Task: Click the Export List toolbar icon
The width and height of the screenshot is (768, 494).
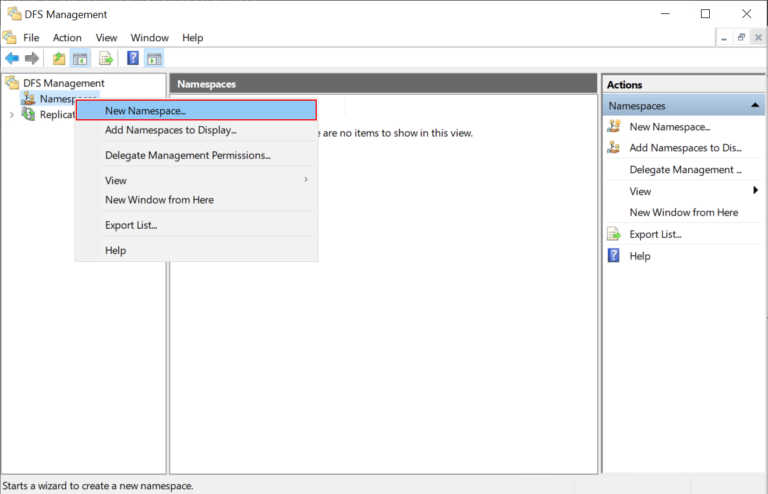Action: (x=105, y=59)
